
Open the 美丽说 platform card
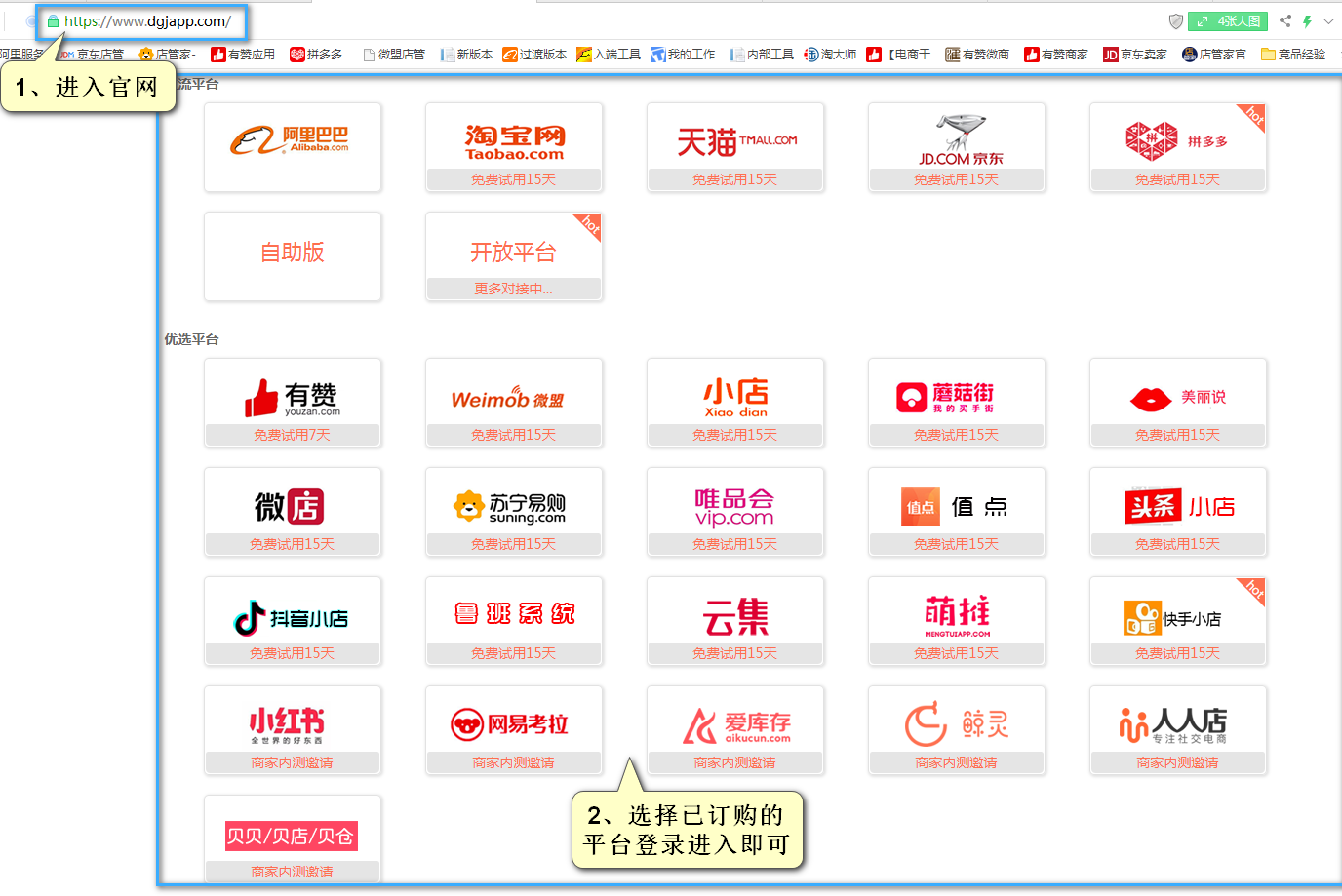[x=1178, y=403]
